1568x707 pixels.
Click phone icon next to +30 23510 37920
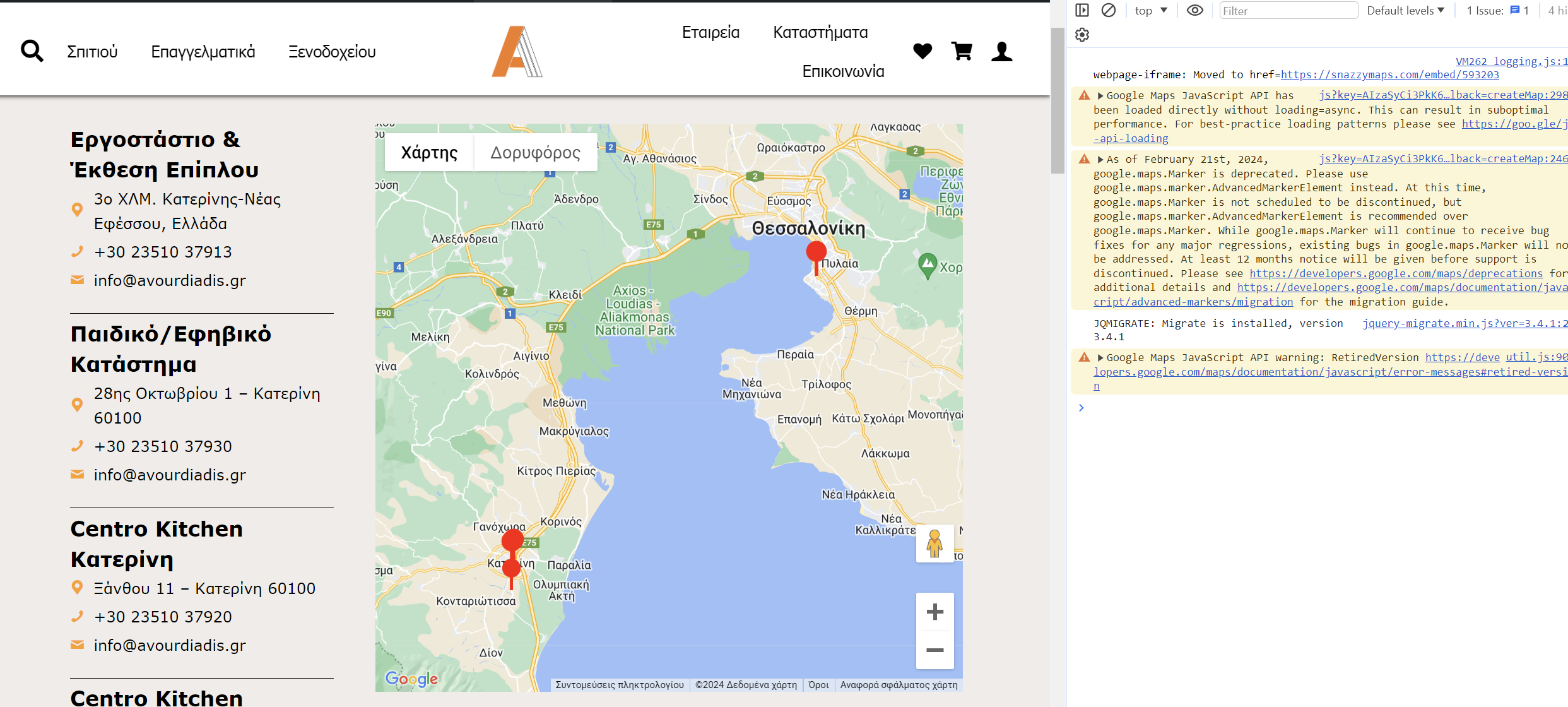77,617
